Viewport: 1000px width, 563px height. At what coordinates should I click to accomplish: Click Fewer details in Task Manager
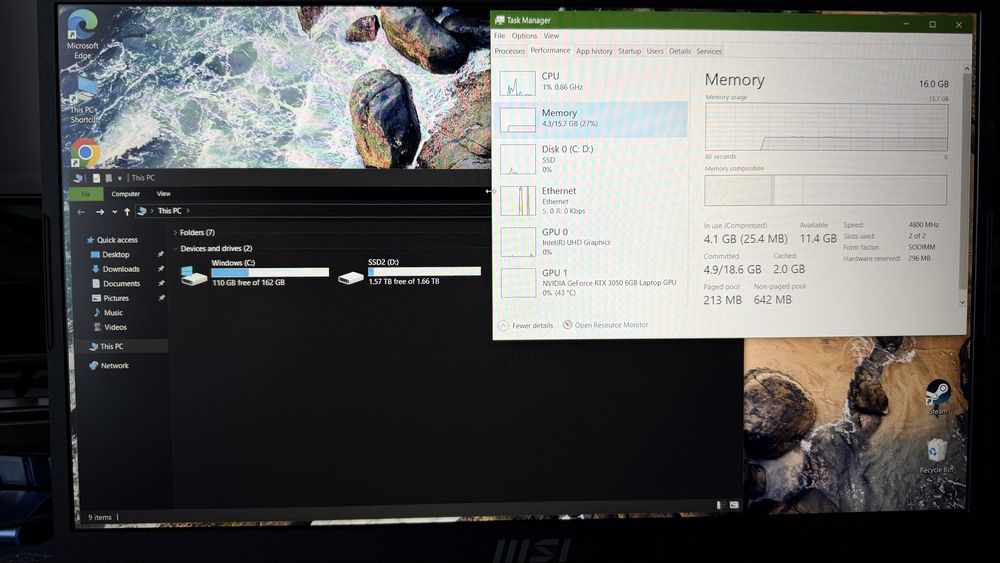pyautogui.click(x=526, y=325)
